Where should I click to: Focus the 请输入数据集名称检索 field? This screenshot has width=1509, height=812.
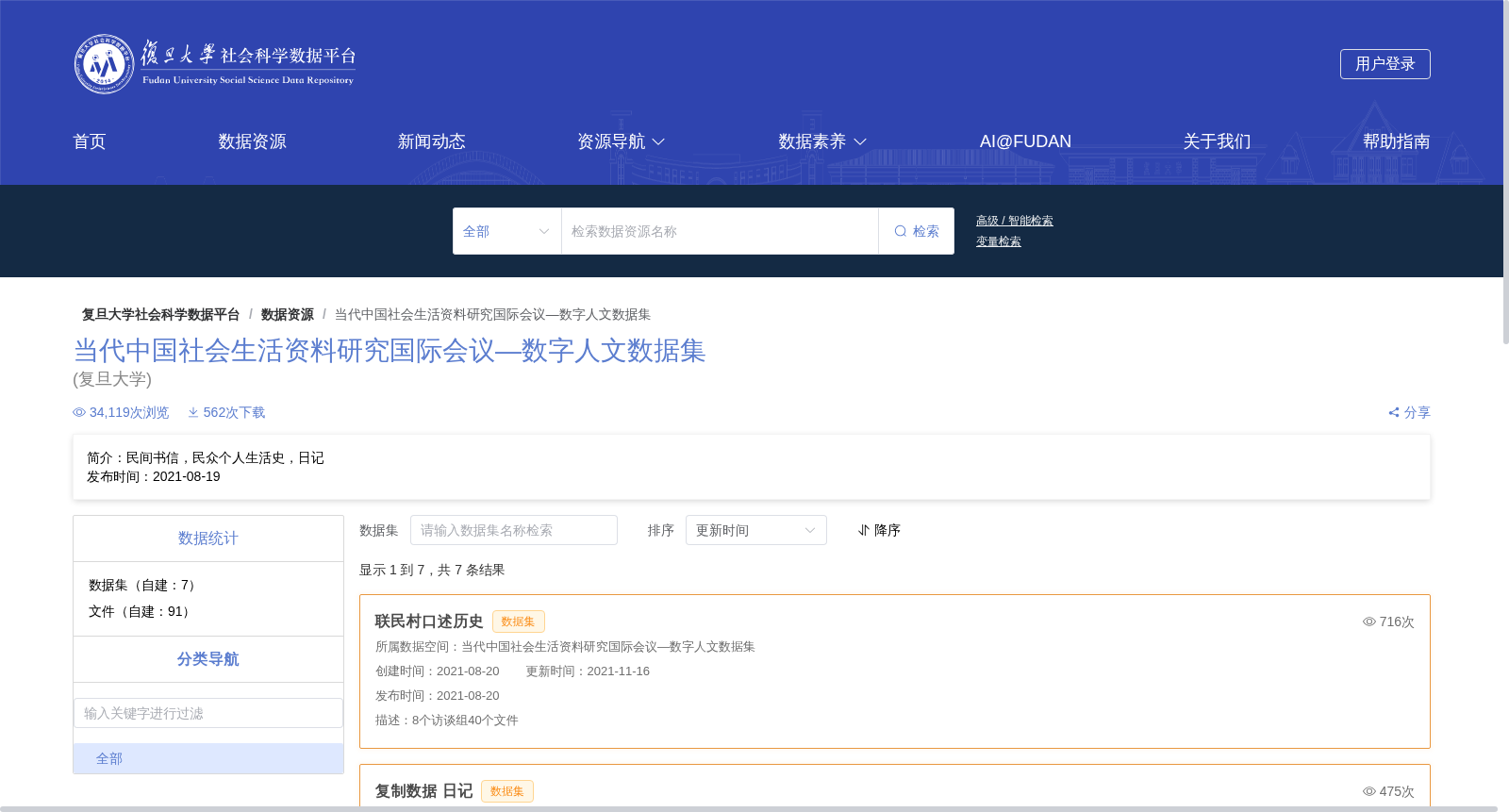pos(514,530)
